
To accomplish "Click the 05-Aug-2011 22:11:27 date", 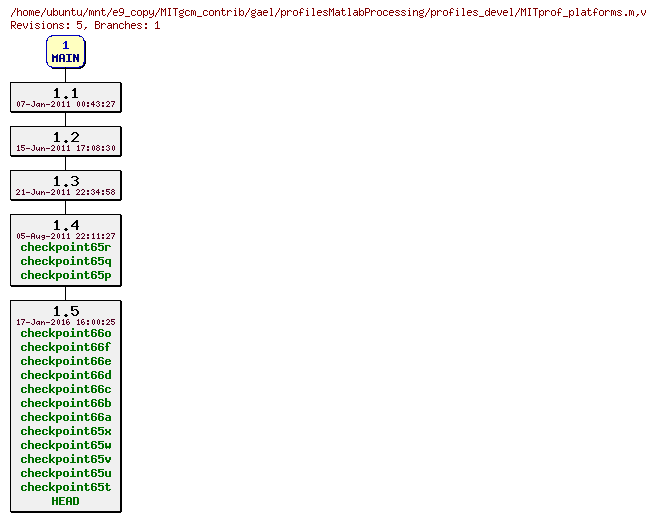I will pyautogui.click(x=66, y=236).
